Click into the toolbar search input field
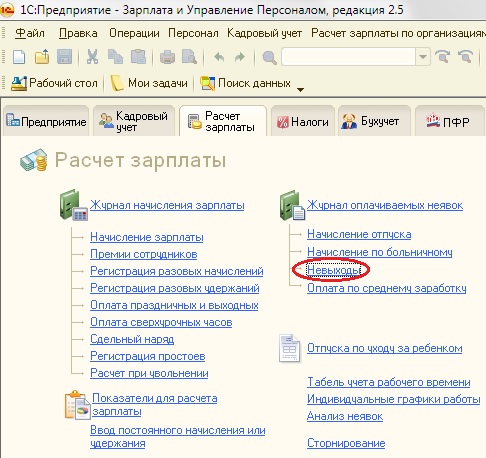 click(349, 57)
